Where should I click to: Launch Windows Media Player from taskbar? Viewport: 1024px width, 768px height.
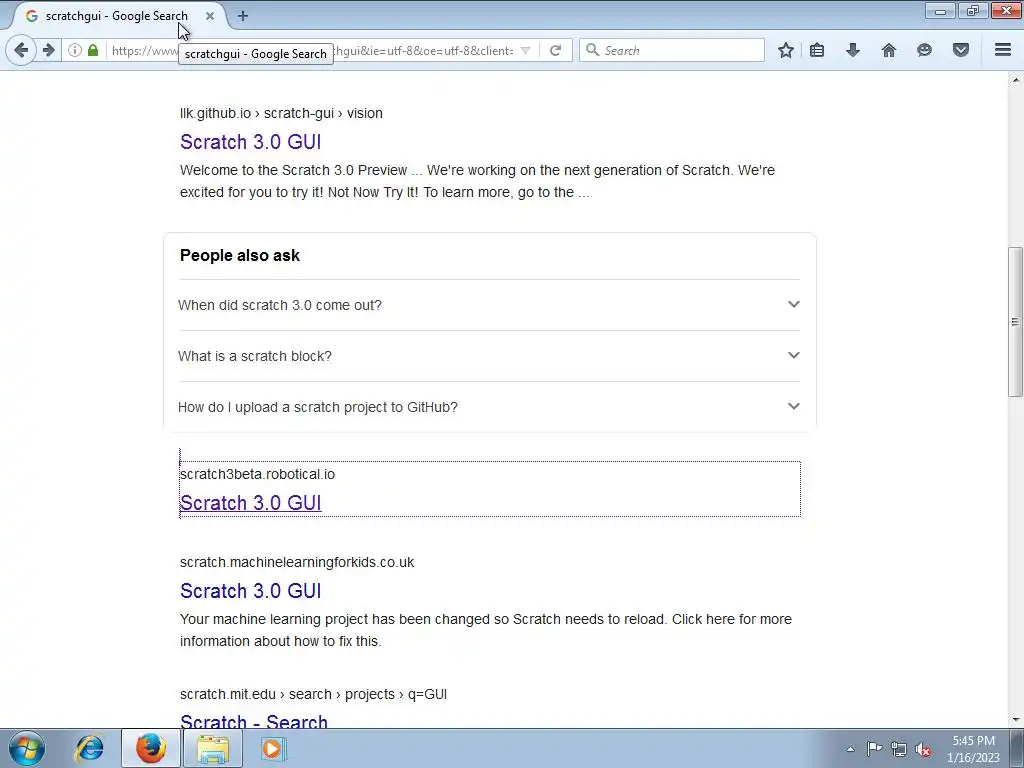click(272, 748)
